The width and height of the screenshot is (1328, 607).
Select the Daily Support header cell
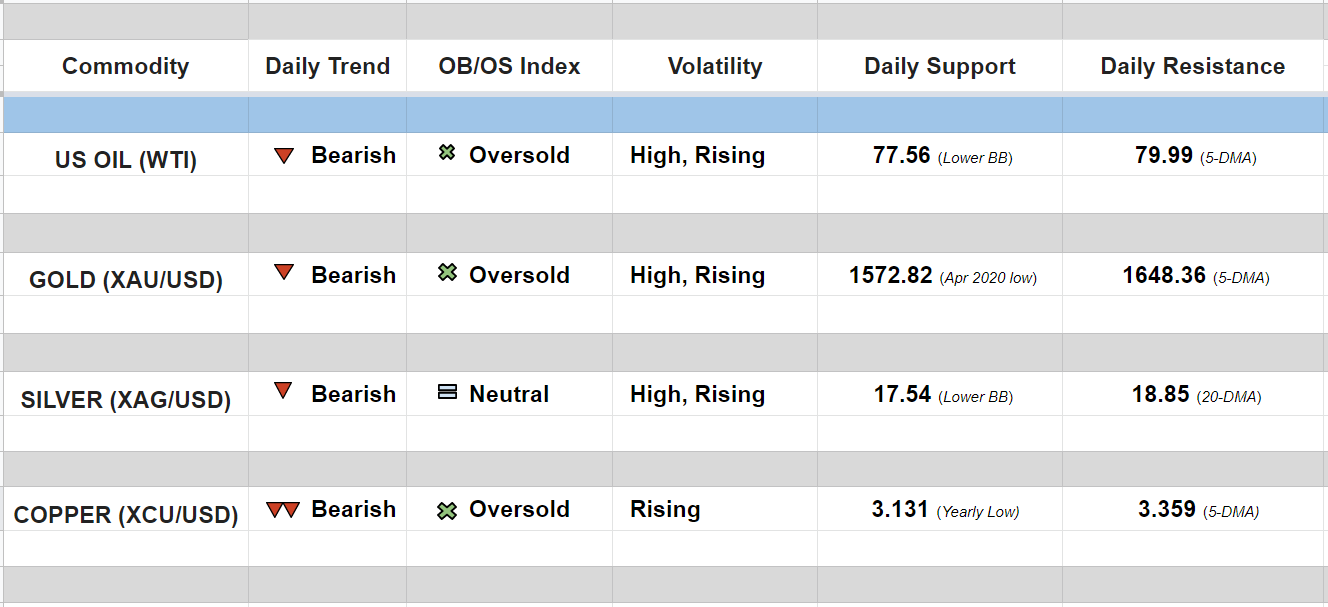pos(939,67)
